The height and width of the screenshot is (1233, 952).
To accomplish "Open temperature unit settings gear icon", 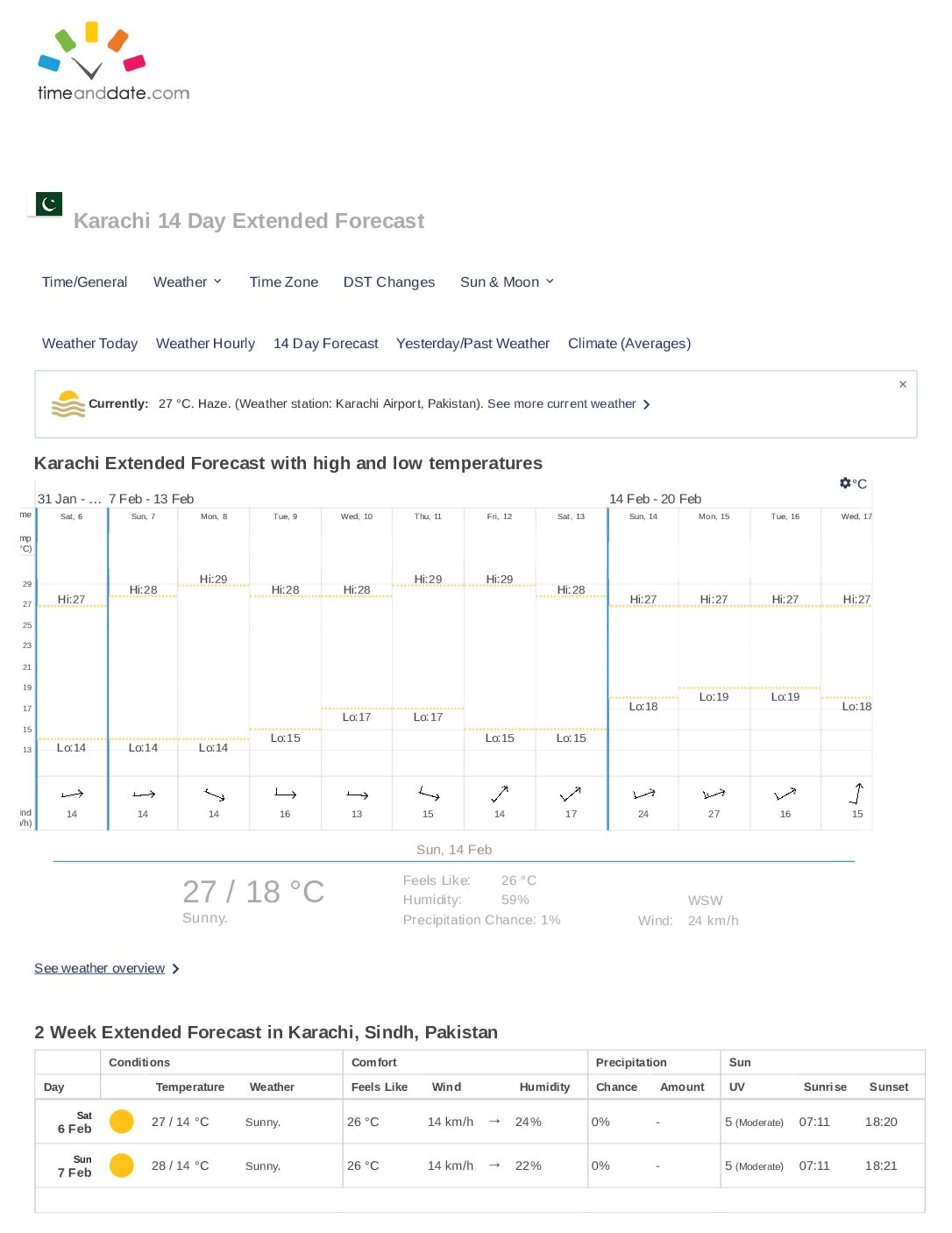I will tap(845, 483).
